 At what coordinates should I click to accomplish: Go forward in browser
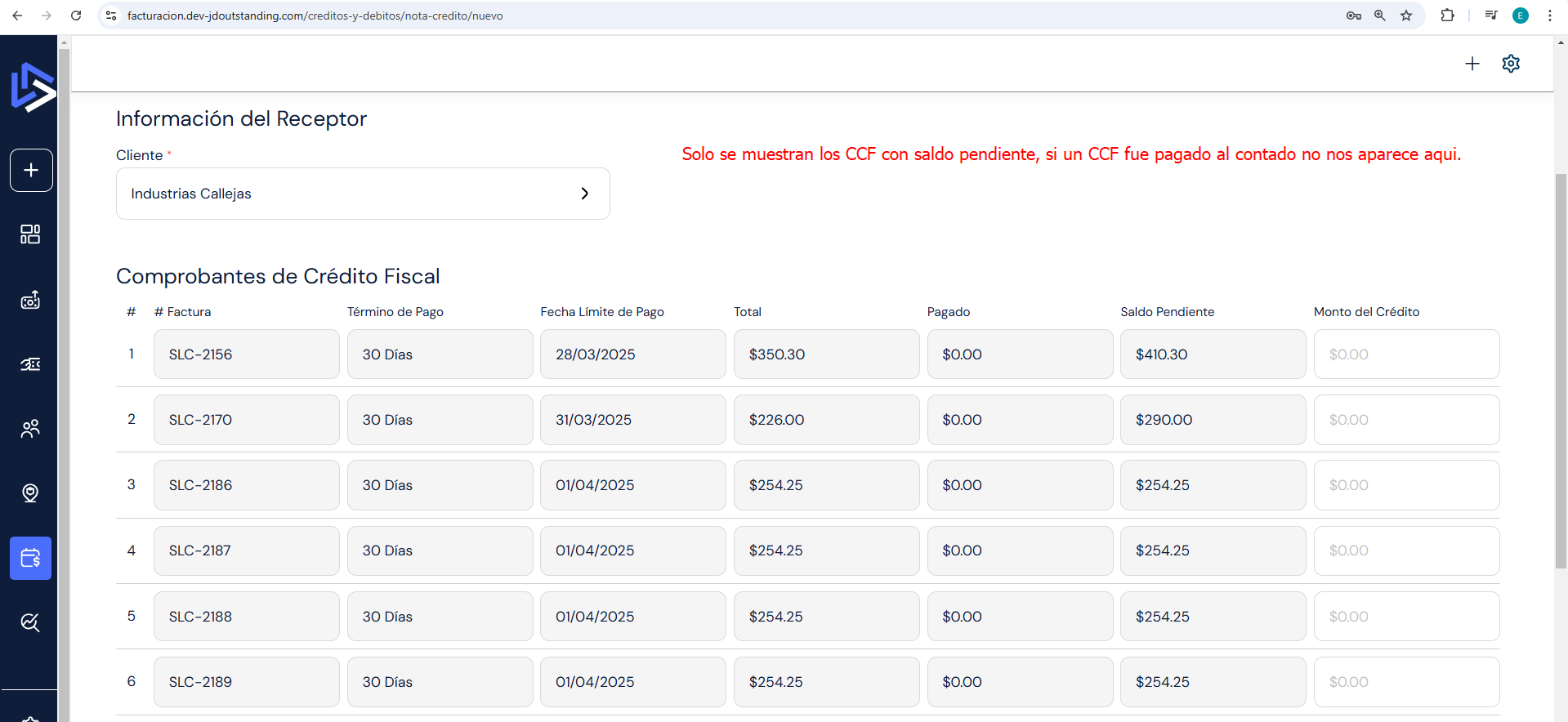tap(47, 16)
